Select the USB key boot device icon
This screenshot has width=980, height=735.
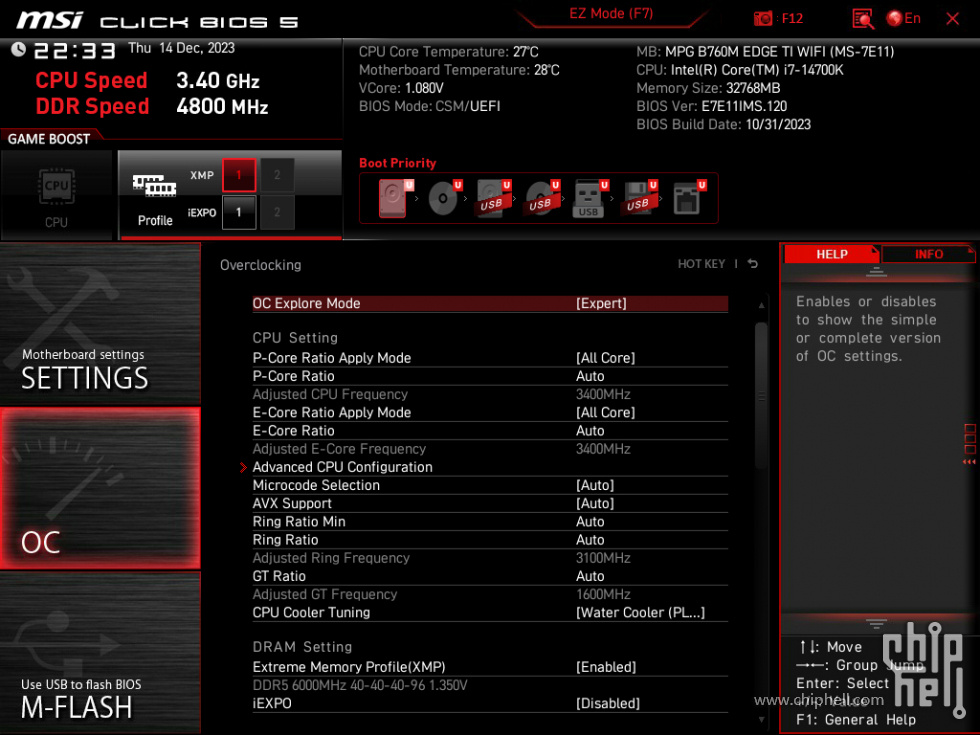coord(589,198)
